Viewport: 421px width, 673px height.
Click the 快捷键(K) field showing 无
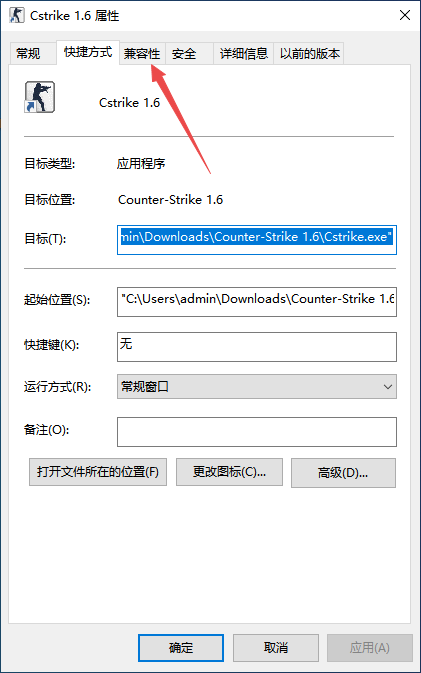[x=257, y=346]
